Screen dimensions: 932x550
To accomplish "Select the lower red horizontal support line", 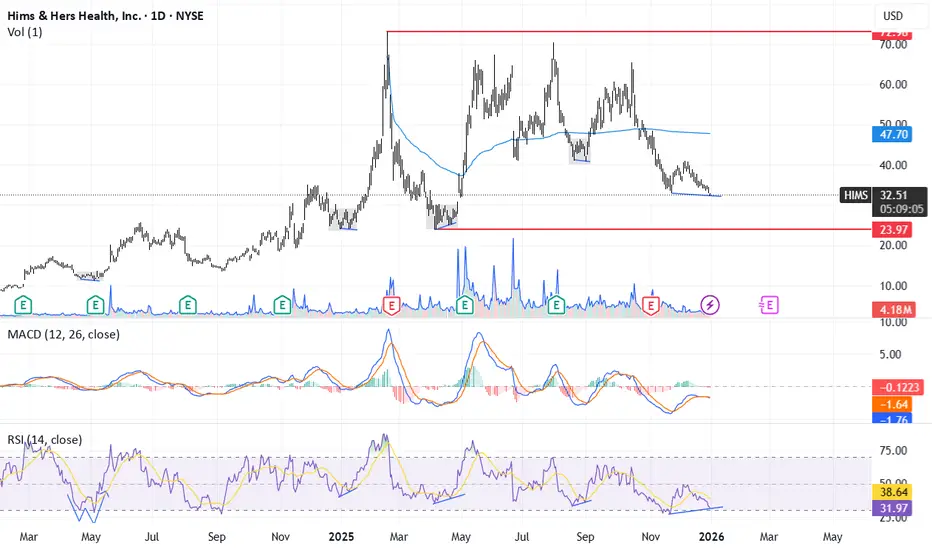I will tap(653, 230).
